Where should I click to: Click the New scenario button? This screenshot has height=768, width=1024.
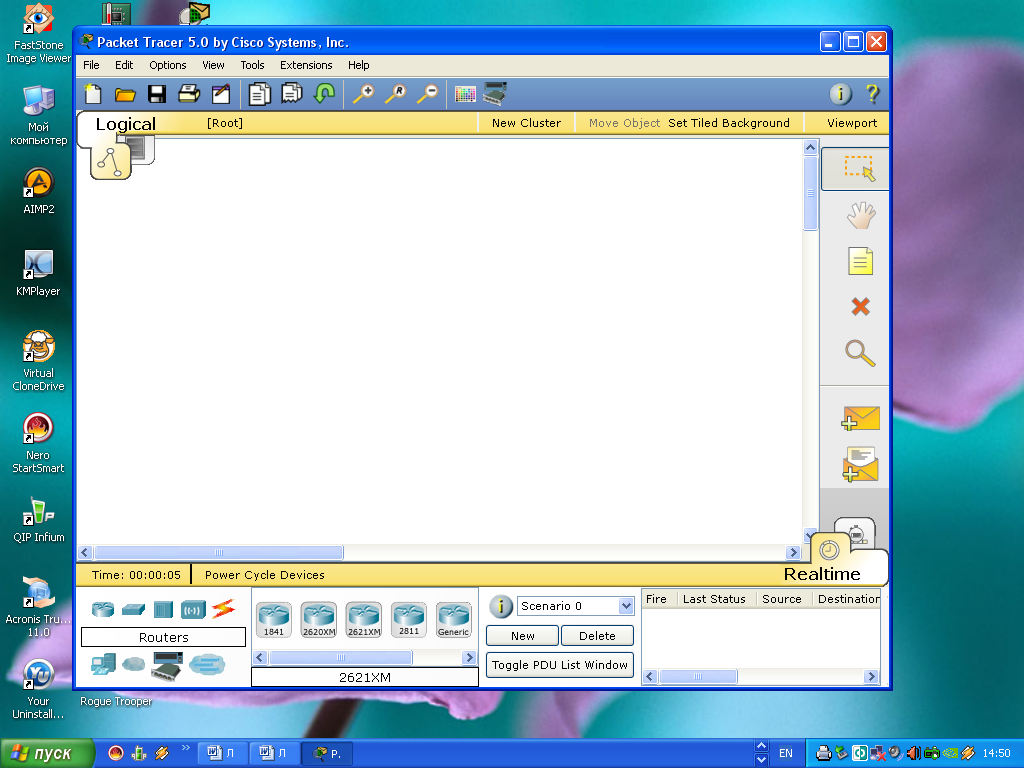pos(522,635)
